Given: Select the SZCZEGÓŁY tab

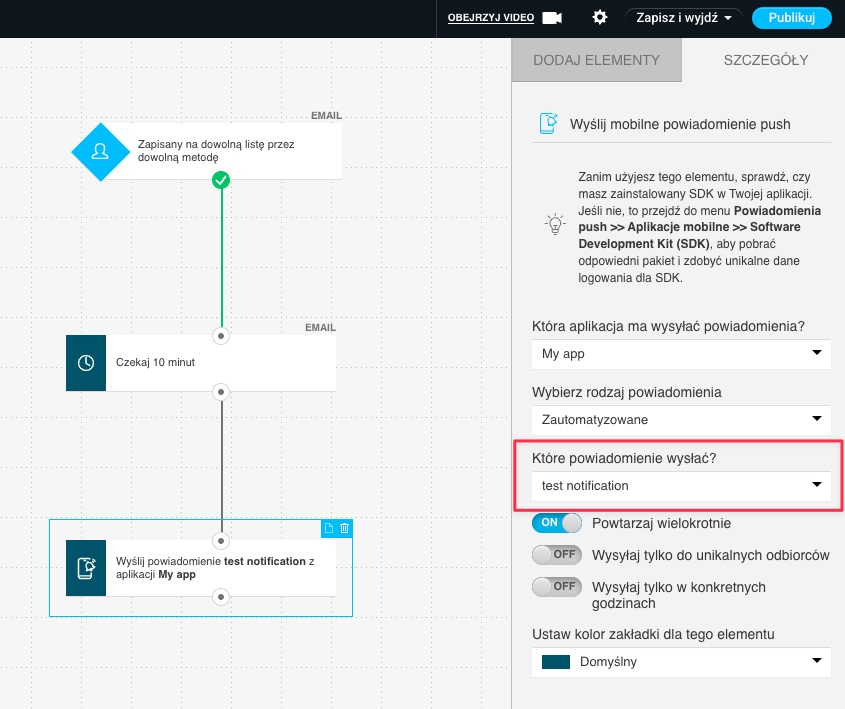Looking at the screenshot, I should click(765, 60).
